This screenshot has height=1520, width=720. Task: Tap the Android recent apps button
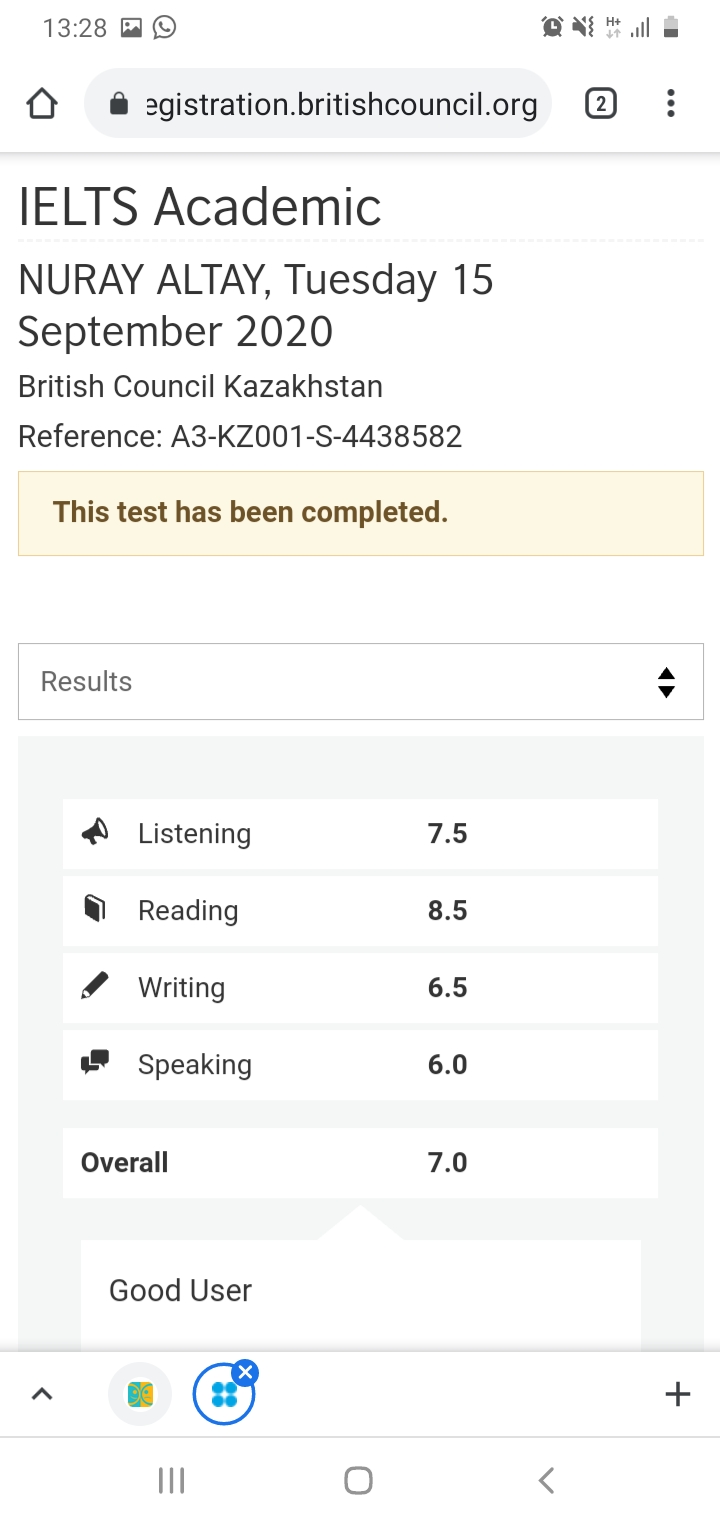[x=172, y=1480]
